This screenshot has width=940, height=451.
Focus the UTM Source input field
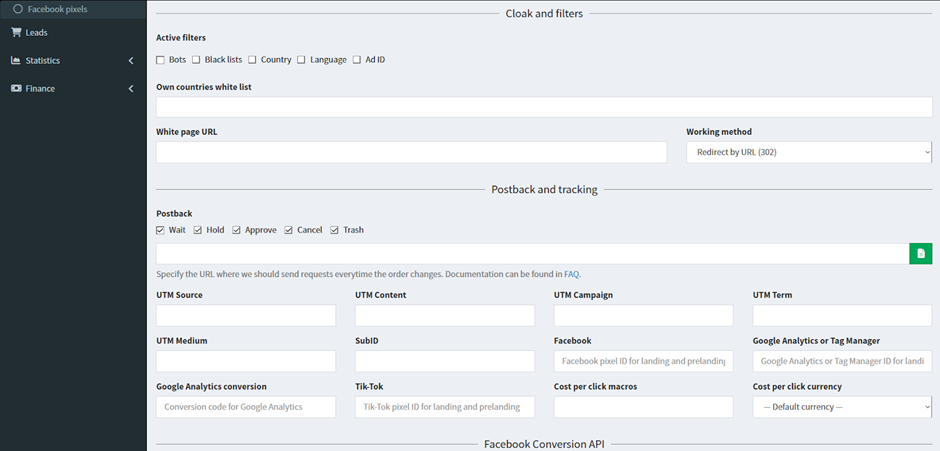[246, 316]
